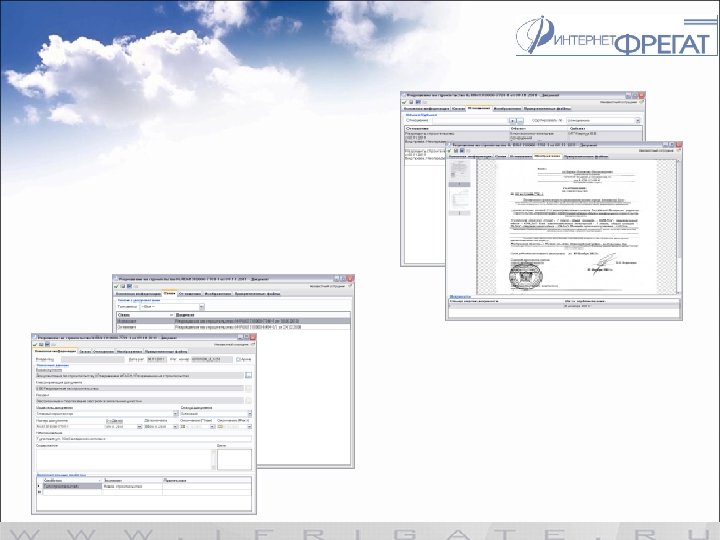Select highlighted property cell in additional properties table
Screen dimensions: 720x540
(x=72, y=486)
